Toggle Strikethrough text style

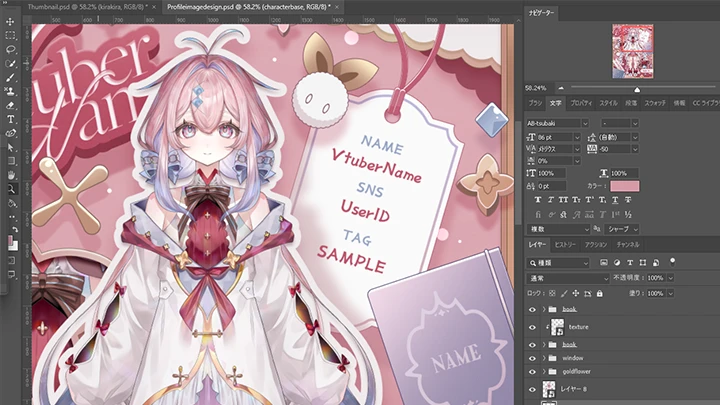tap(628, 200)
